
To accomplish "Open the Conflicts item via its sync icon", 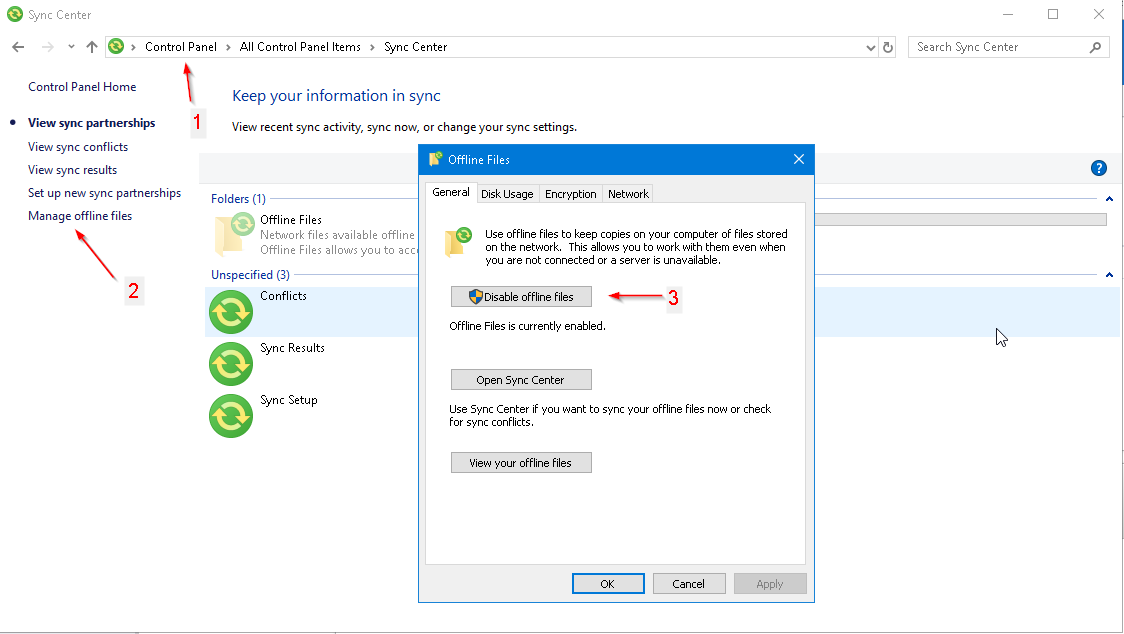I will click(231, 311).
